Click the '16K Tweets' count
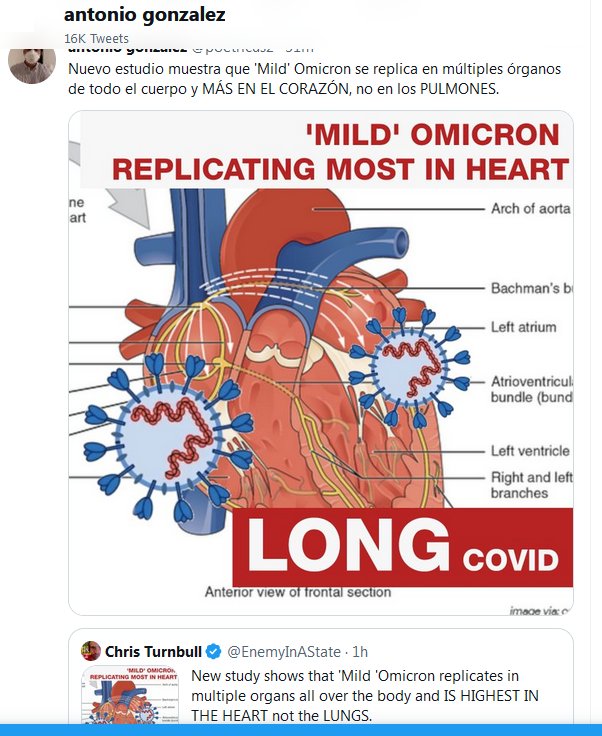 click(x=95, y=37)
